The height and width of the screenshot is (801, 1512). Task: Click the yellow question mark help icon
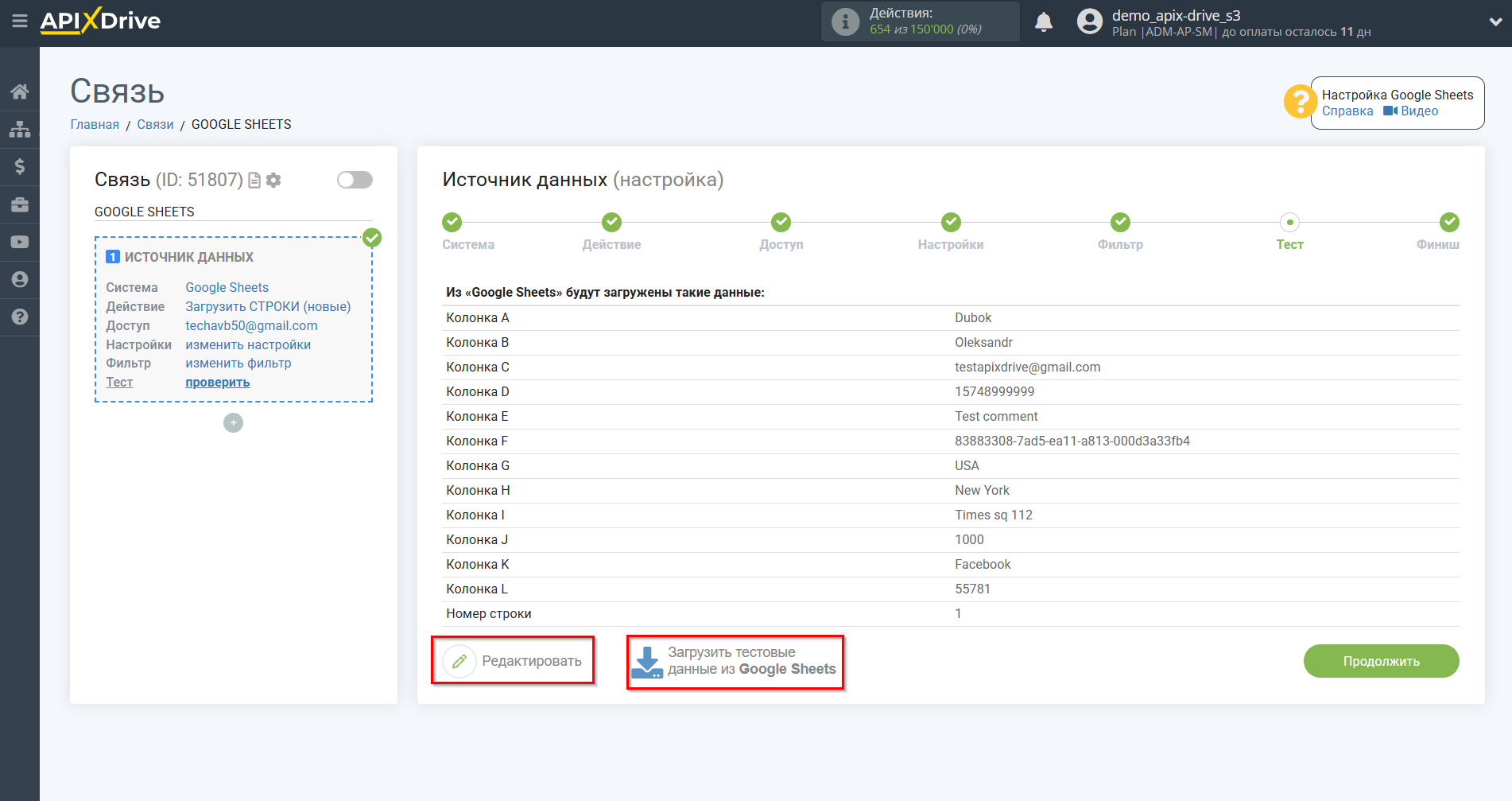click(x=1300, y=102)
